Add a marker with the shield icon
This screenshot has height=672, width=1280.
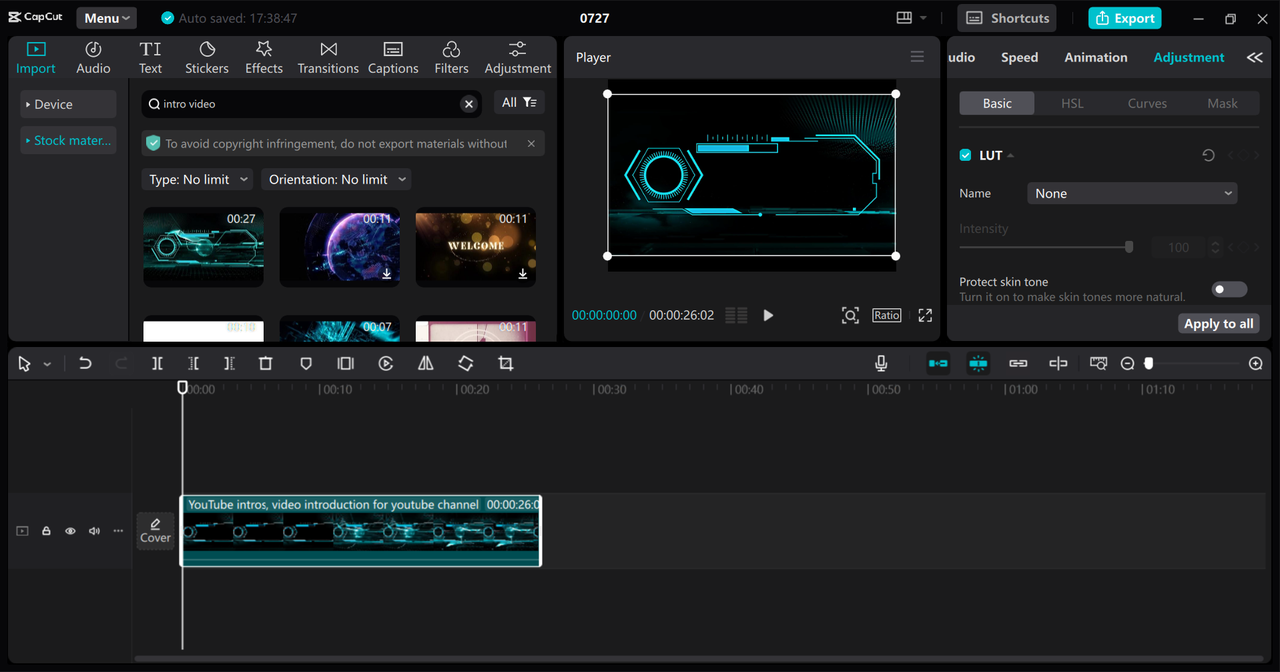[306, 364]
